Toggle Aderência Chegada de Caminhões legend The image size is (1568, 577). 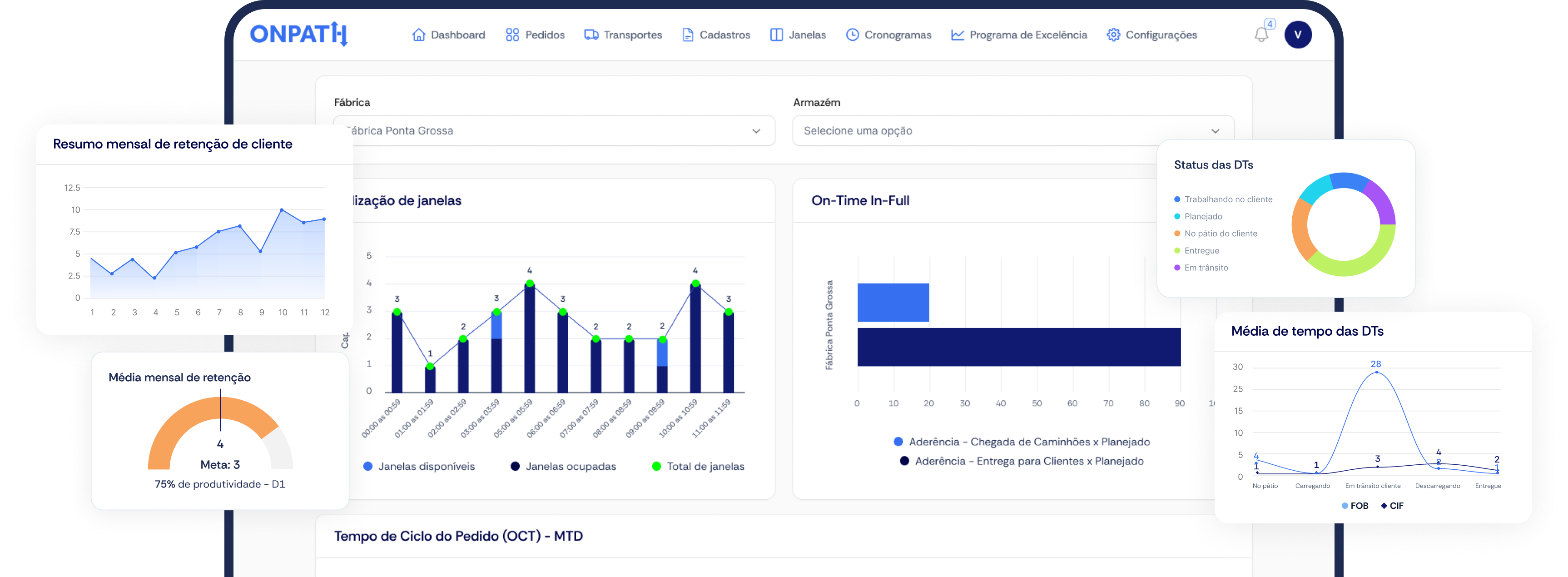coord(1022,442)
